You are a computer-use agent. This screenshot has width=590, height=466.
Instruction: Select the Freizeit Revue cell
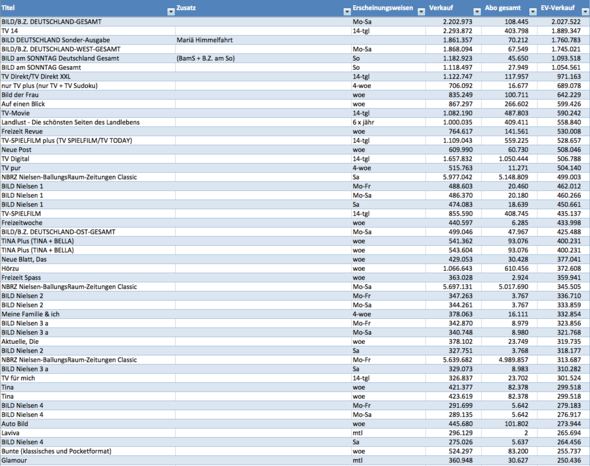88,131
